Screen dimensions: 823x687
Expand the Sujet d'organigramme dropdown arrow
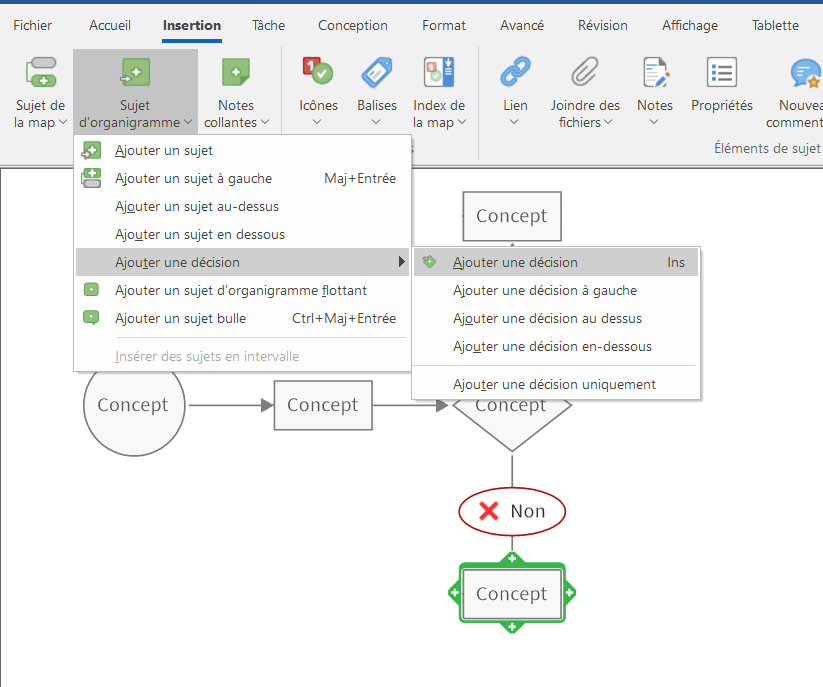click(188, 123)
